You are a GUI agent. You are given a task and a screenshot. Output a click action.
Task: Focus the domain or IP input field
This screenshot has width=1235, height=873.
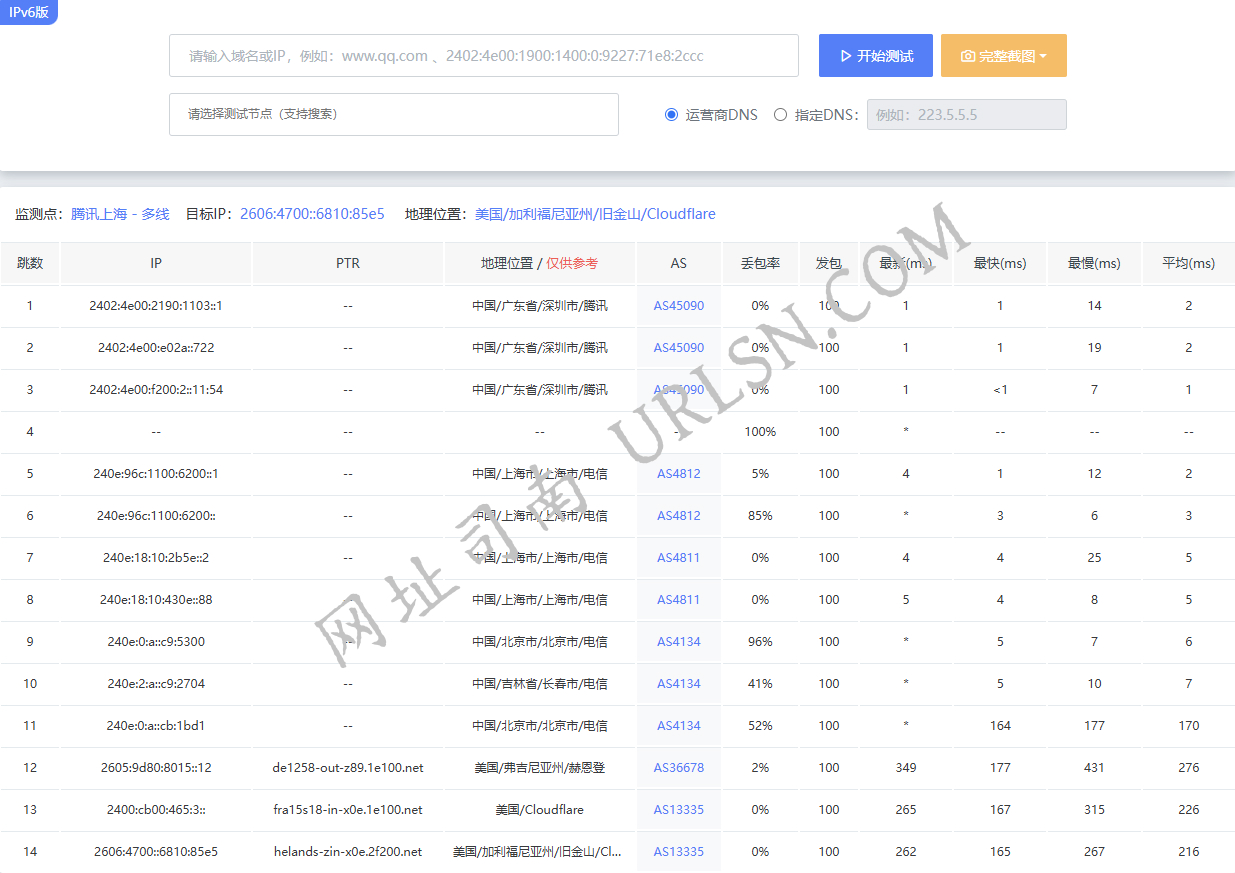pyautogui.click(x=484, y=56)
